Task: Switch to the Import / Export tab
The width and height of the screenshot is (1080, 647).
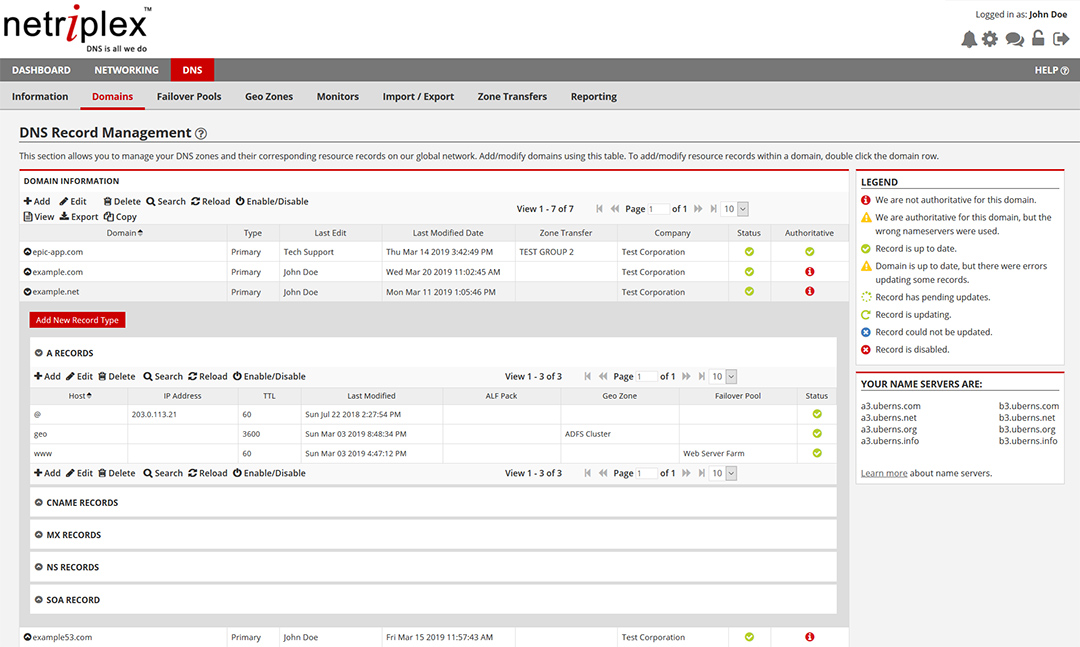Action: [x=418, y=96]
